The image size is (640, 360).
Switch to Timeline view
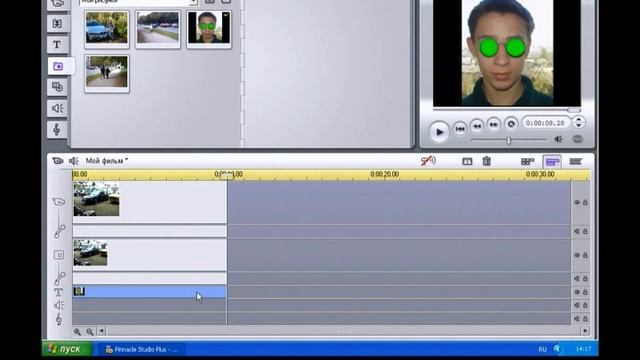tap(552, 162)
